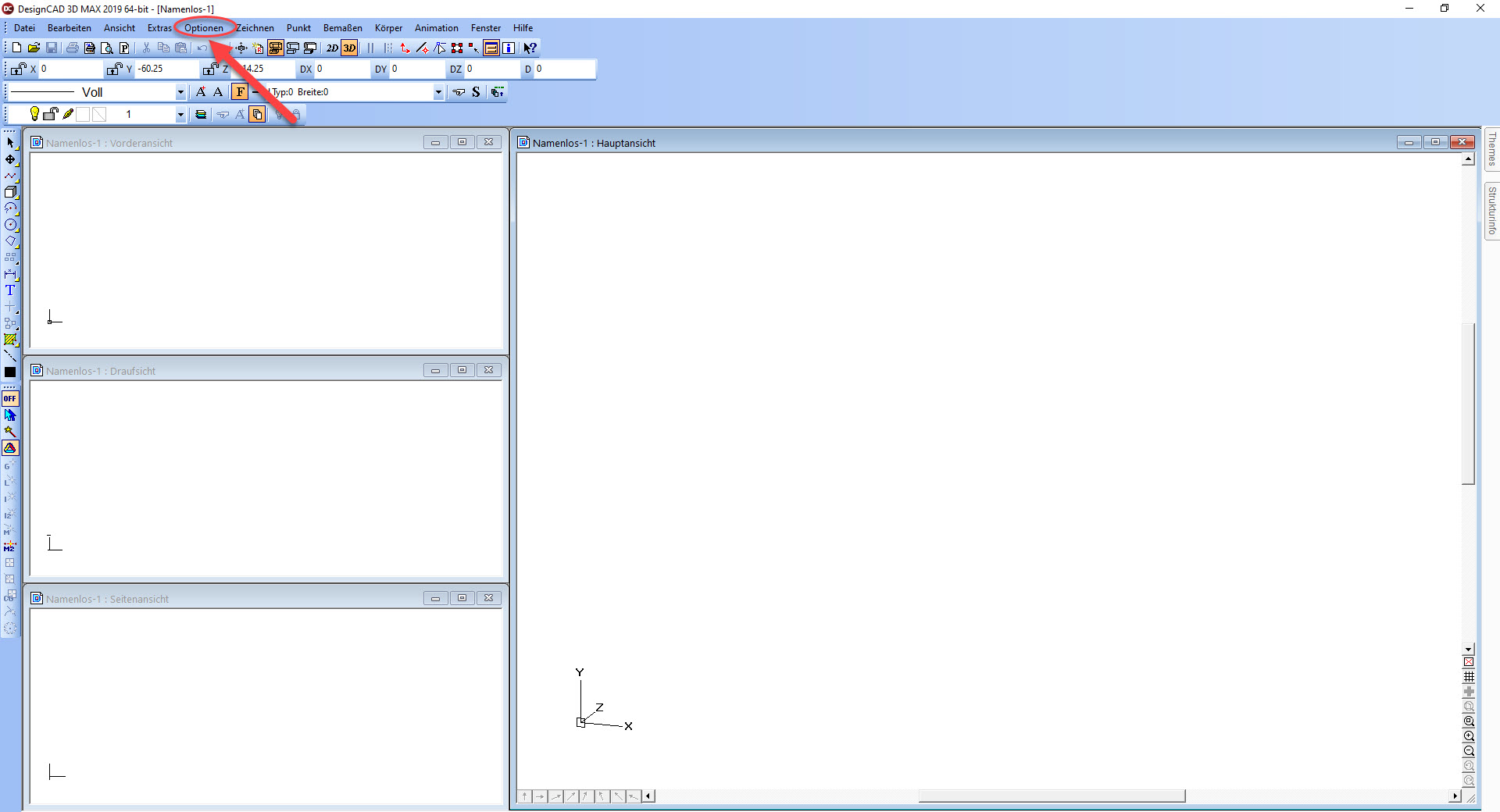Toggle the highlighted copy-layers icon
Viewport: 1500px width, 812px height.
[x=257, y=115]
